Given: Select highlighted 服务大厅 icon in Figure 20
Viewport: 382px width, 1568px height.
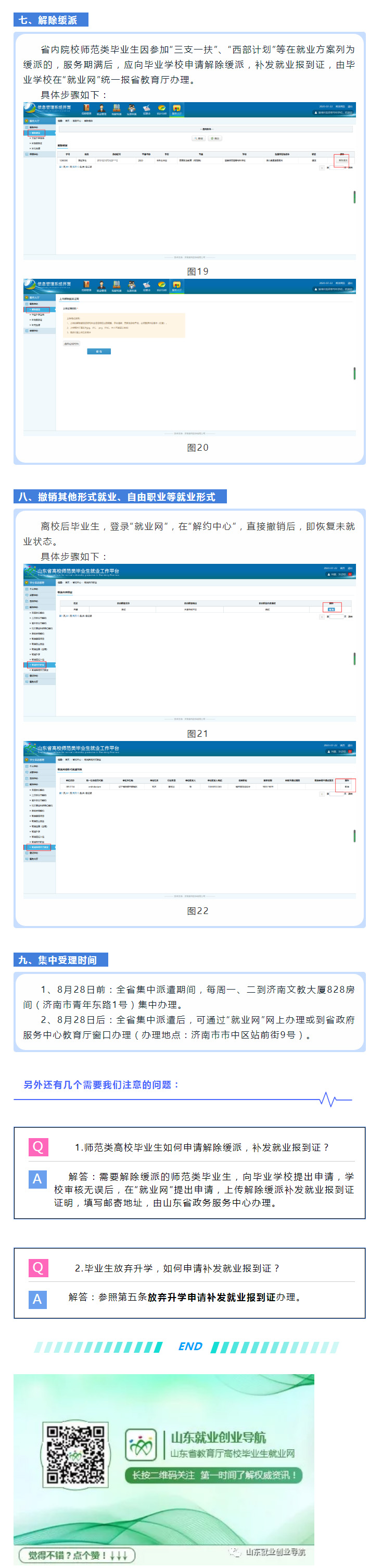Looking at the screenshot, I should point(176,286).
